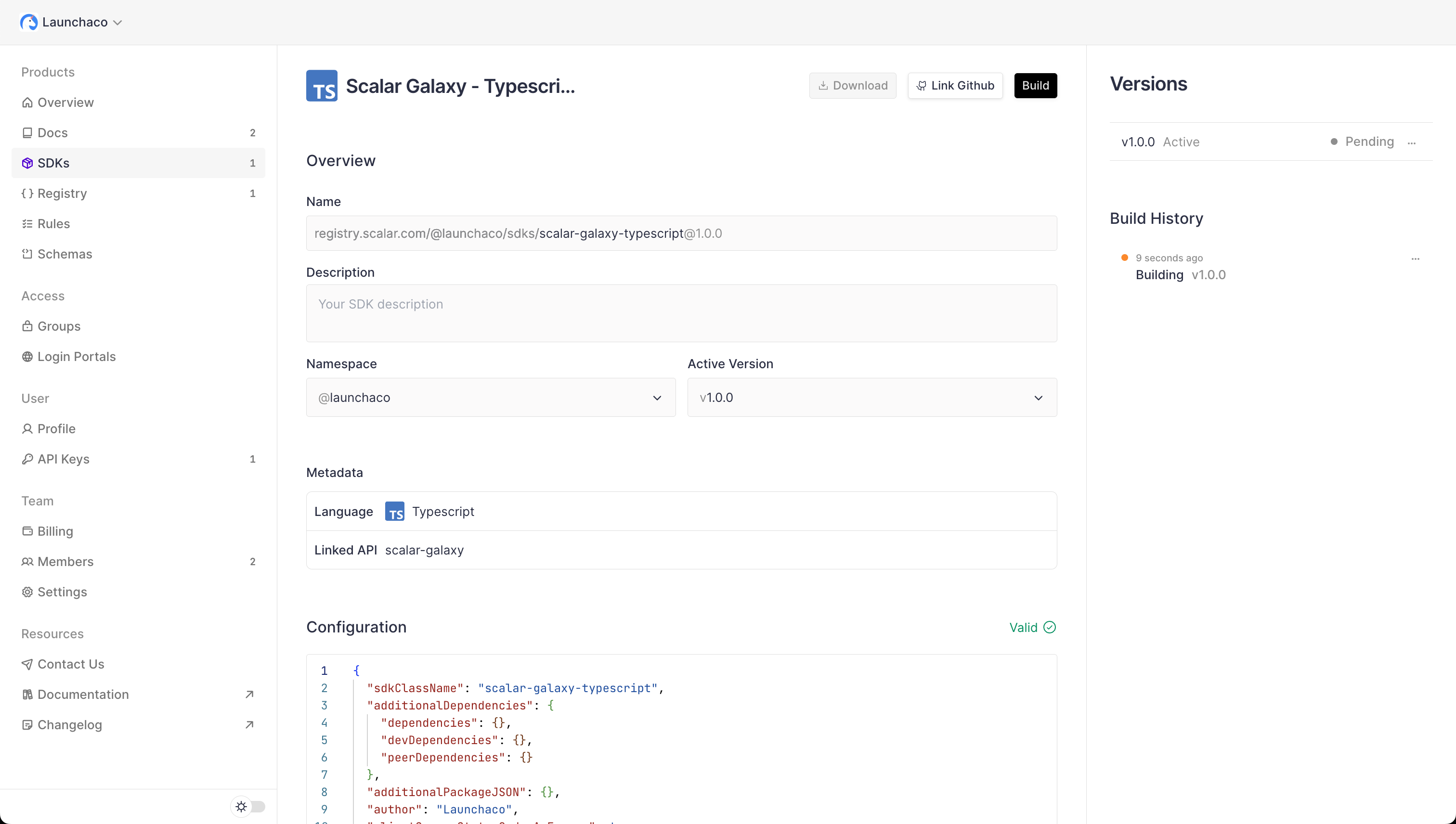Open the Launchaco workspace switcher

(71, 22)
